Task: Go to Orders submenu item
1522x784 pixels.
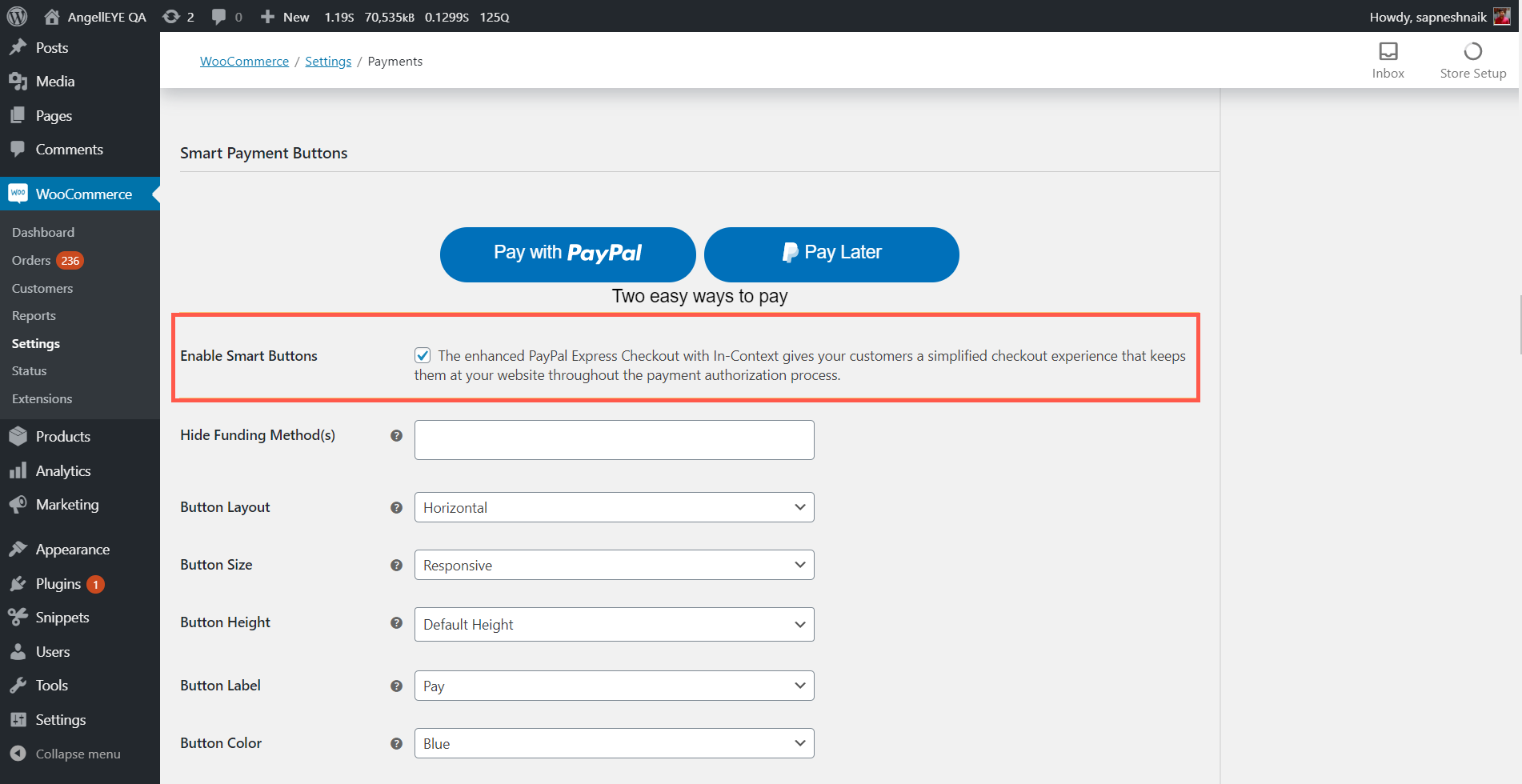Action: 31,261
